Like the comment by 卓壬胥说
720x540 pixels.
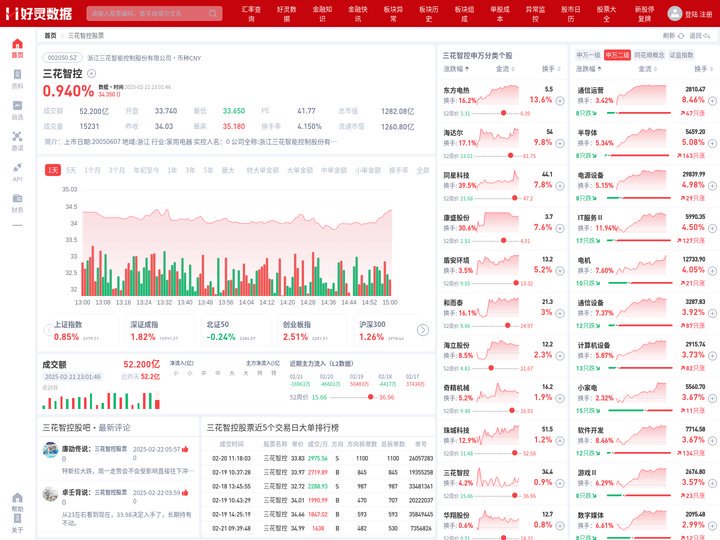point(185,492)
